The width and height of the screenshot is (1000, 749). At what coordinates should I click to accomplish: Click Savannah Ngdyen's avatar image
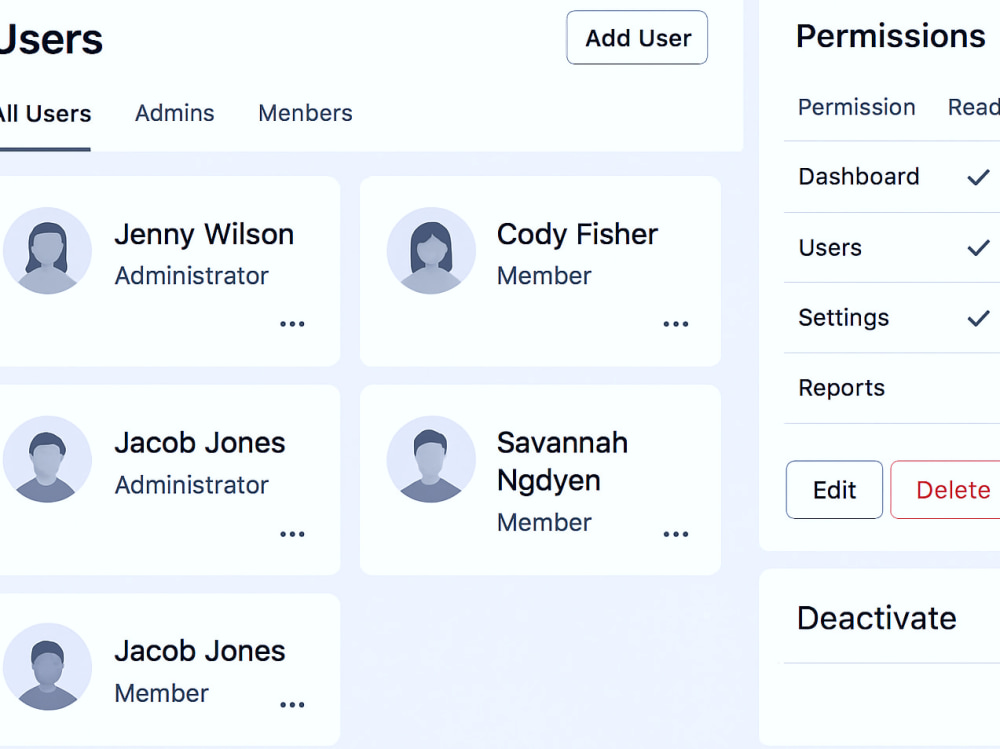tap(431, 459)
